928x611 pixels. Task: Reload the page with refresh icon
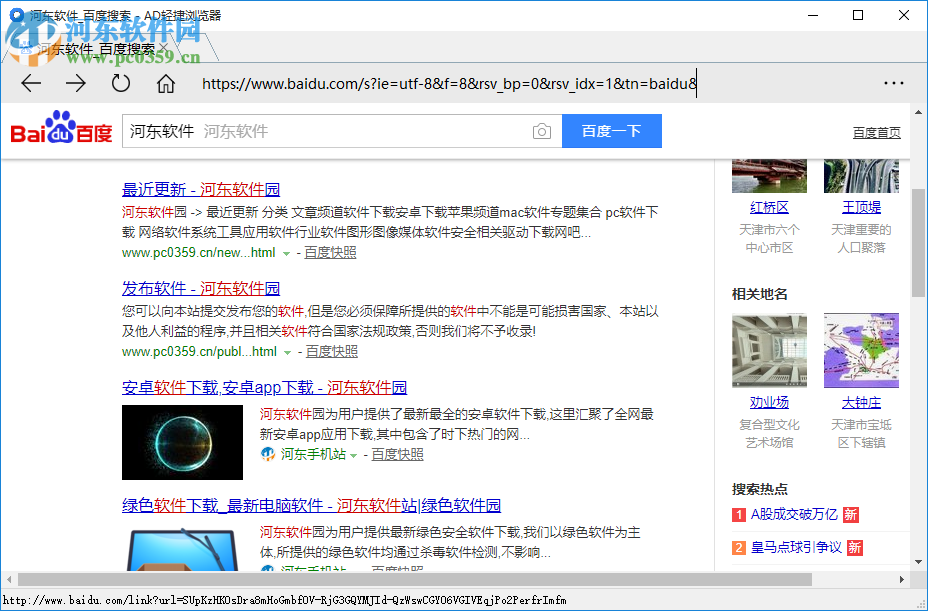point(121,83)
